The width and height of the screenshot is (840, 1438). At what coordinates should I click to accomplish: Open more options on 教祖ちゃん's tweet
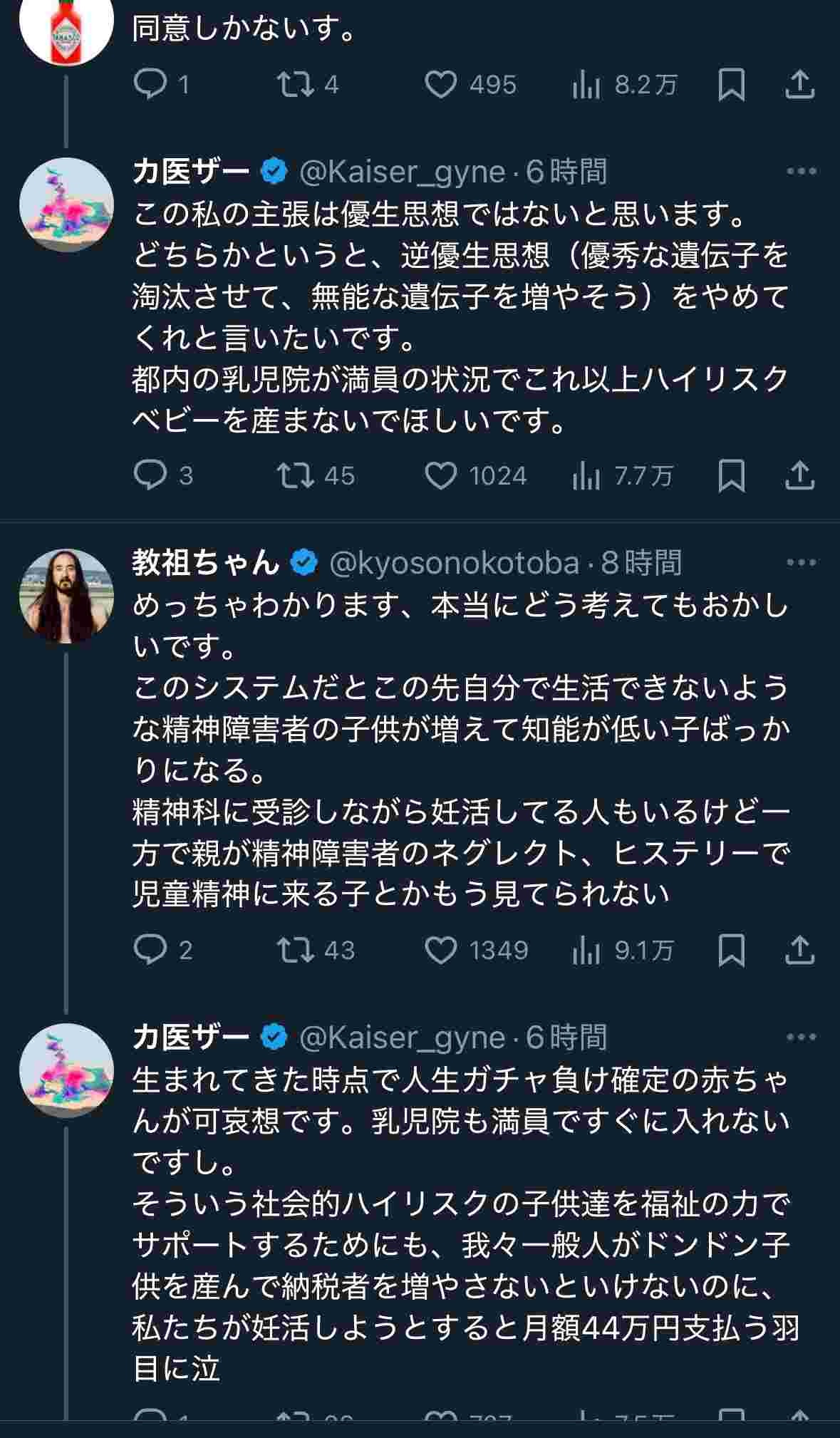tap(801, 563)
